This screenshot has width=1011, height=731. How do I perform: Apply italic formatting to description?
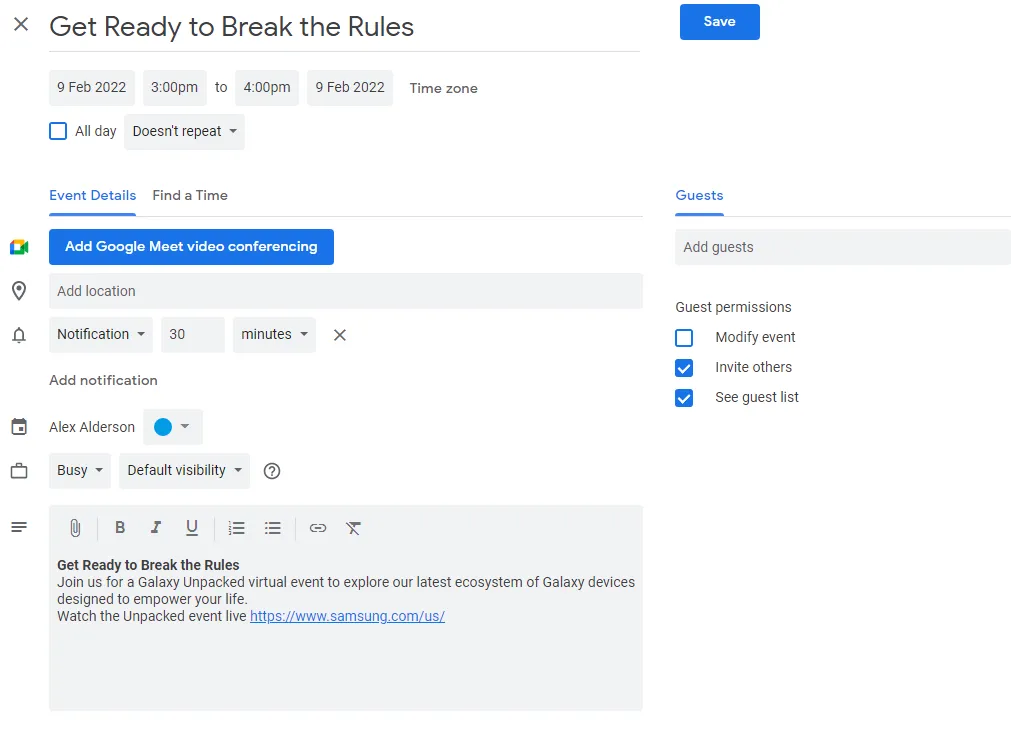tap(156, 528)
